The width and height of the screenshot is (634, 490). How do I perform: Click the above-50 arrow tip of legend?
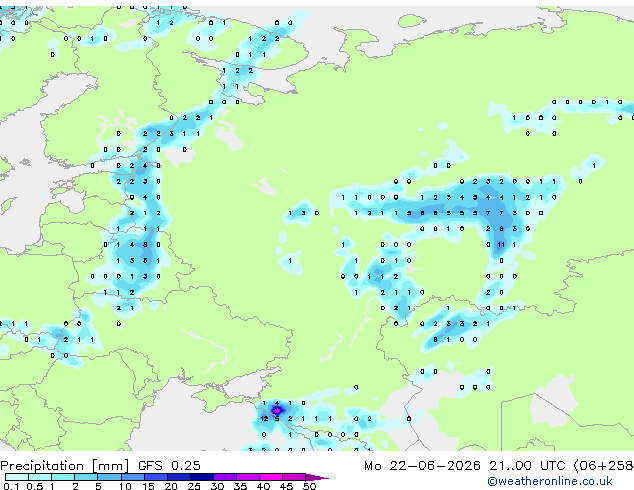tap(317, 477)
